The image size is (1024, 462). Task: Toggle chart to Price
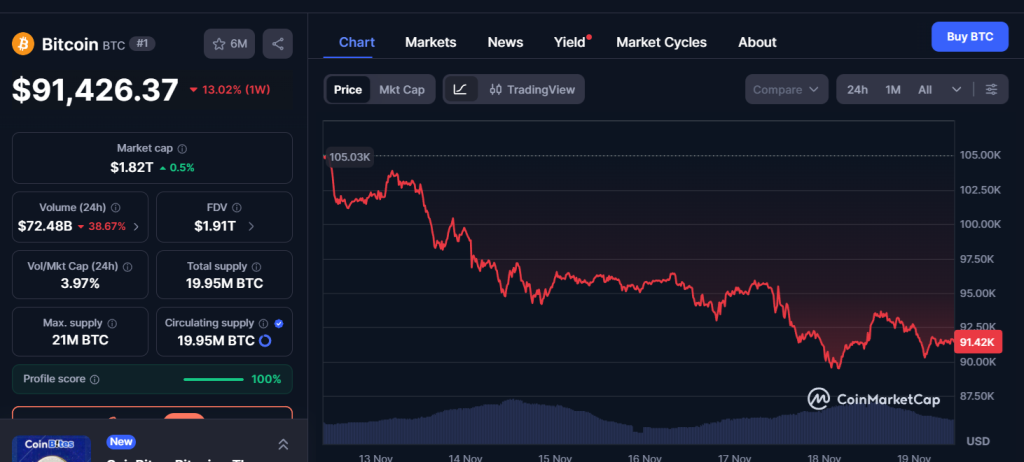point(348,90)
